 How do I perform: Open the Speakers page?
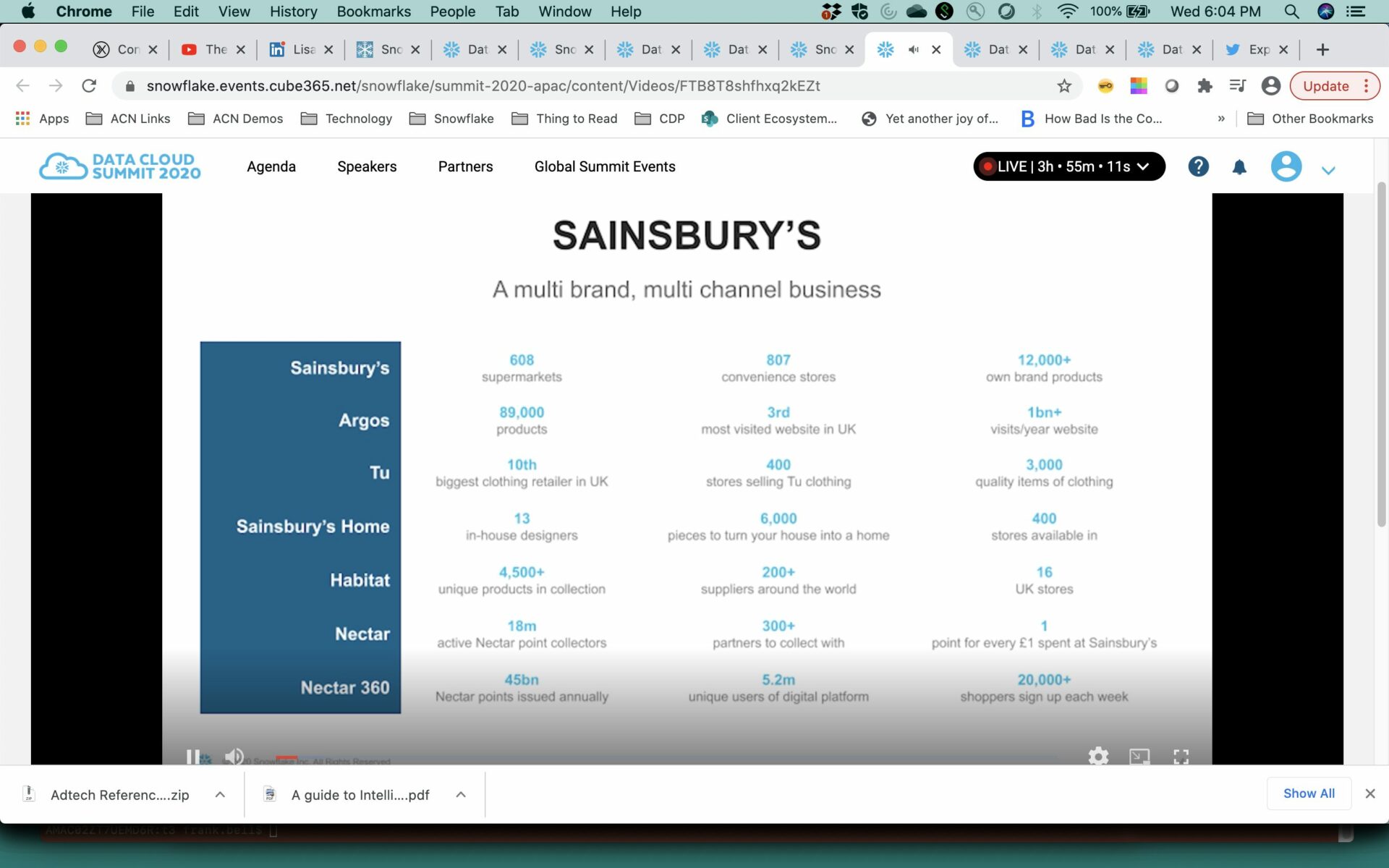pos(367,166)
